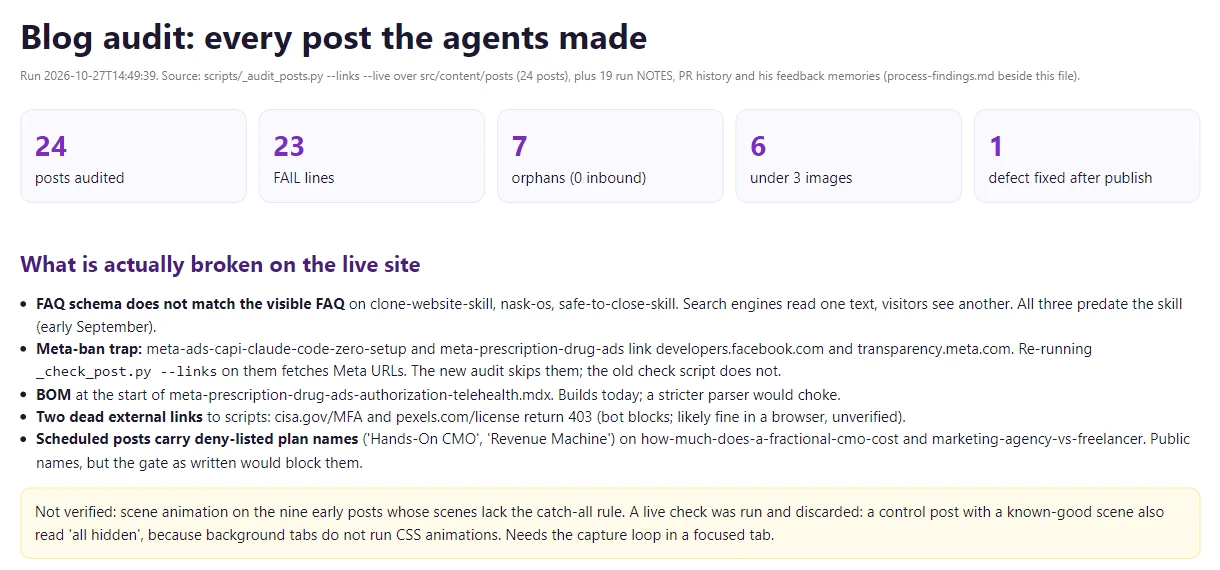Click the large number '23' in the FAIL card
The height and width of the screenshot is (570, 1220).
click(289, 146)
